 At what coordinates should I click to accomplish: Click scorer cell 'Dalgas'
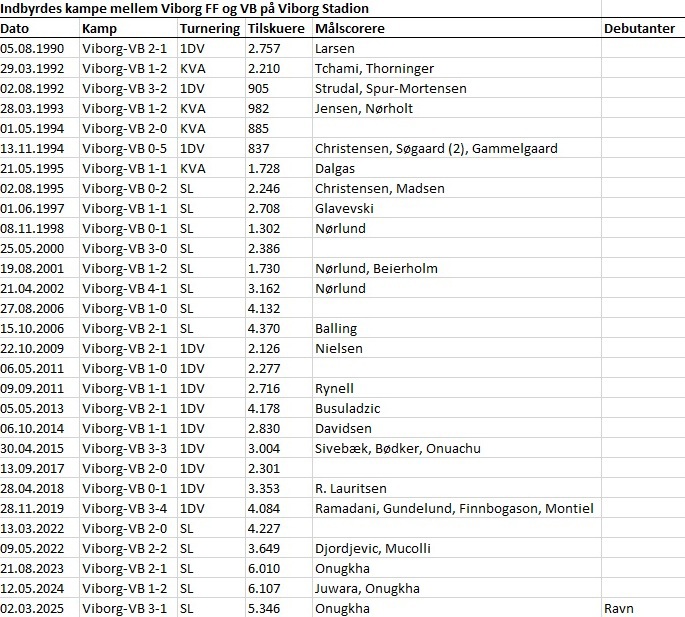[335, 169]
